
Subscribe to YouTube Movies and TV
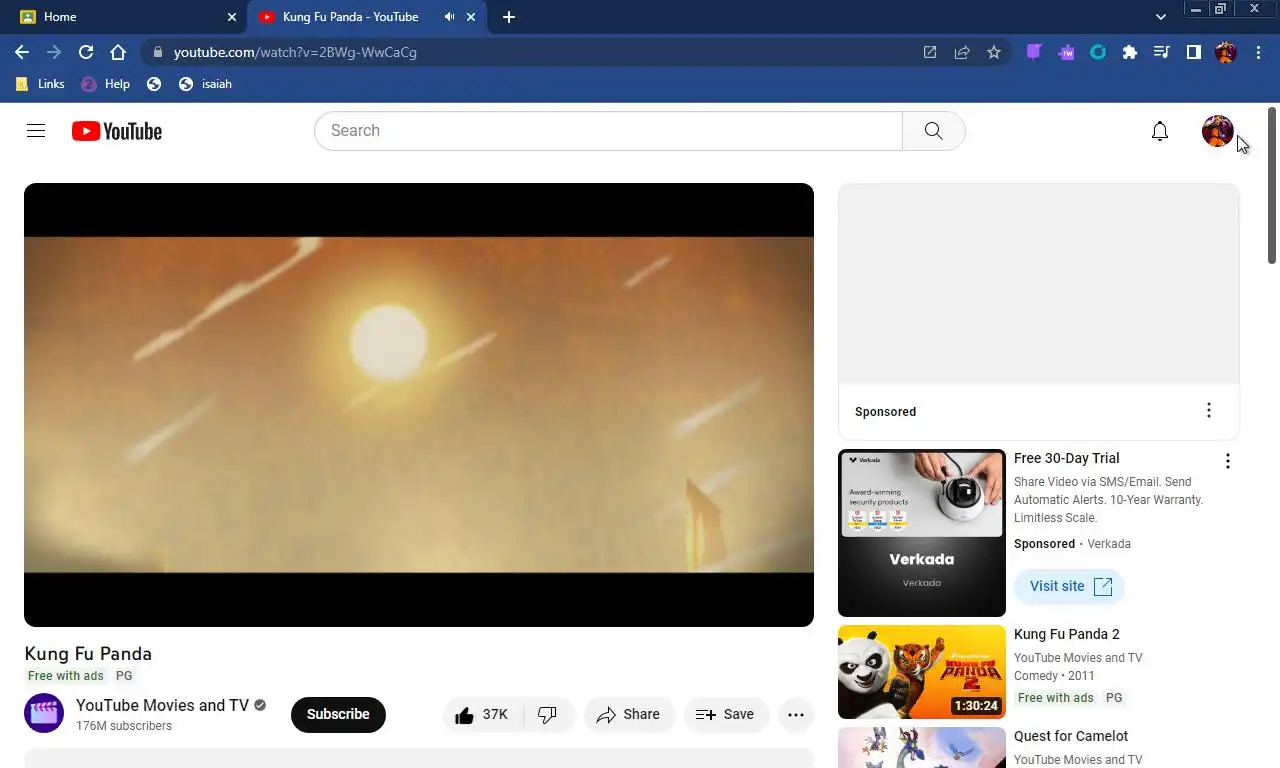click(x=338, y=715)
